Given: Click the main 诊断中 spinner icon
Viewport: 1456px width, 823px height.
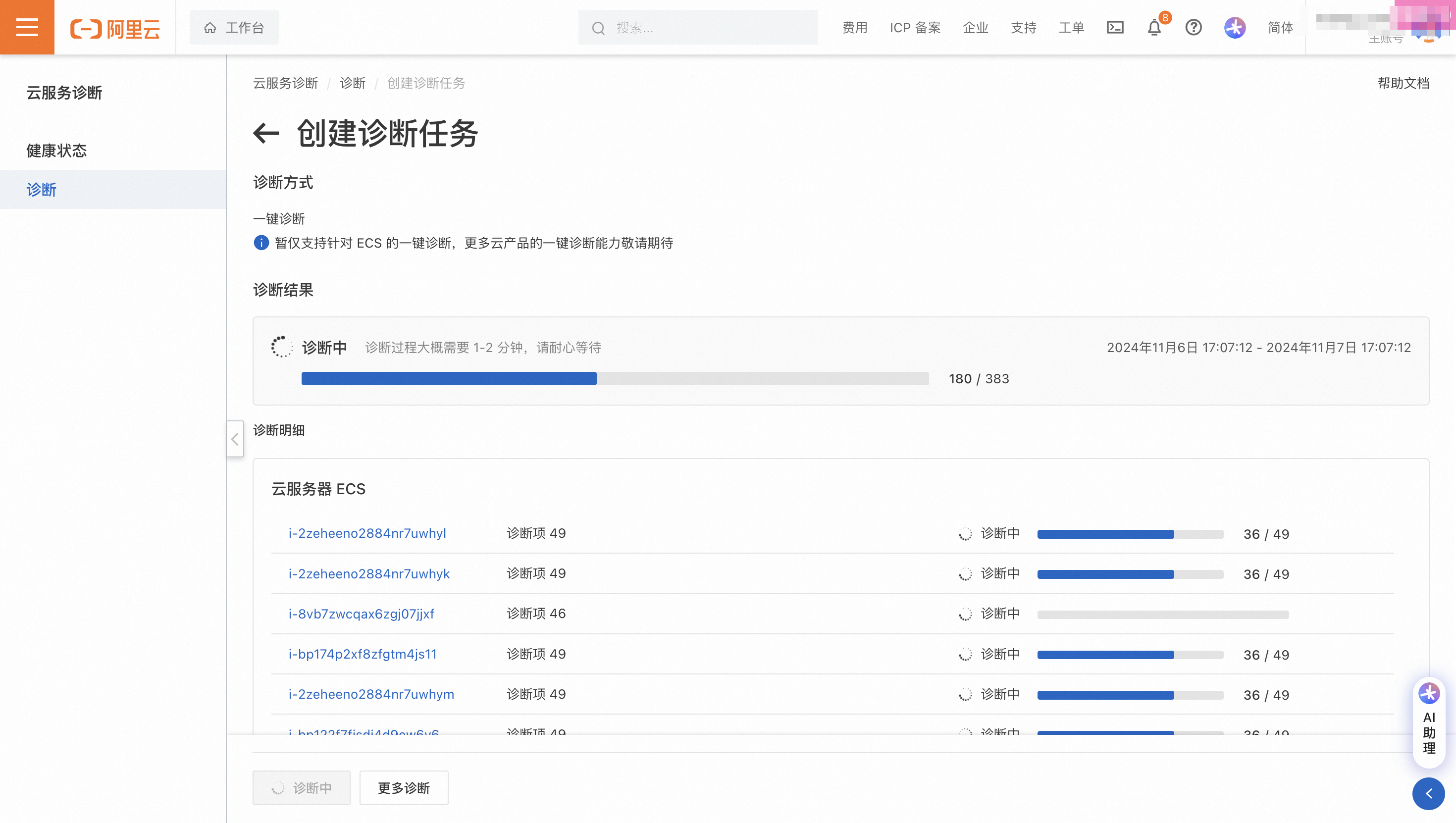Looking at the screenshot, I should pos(281,347).
